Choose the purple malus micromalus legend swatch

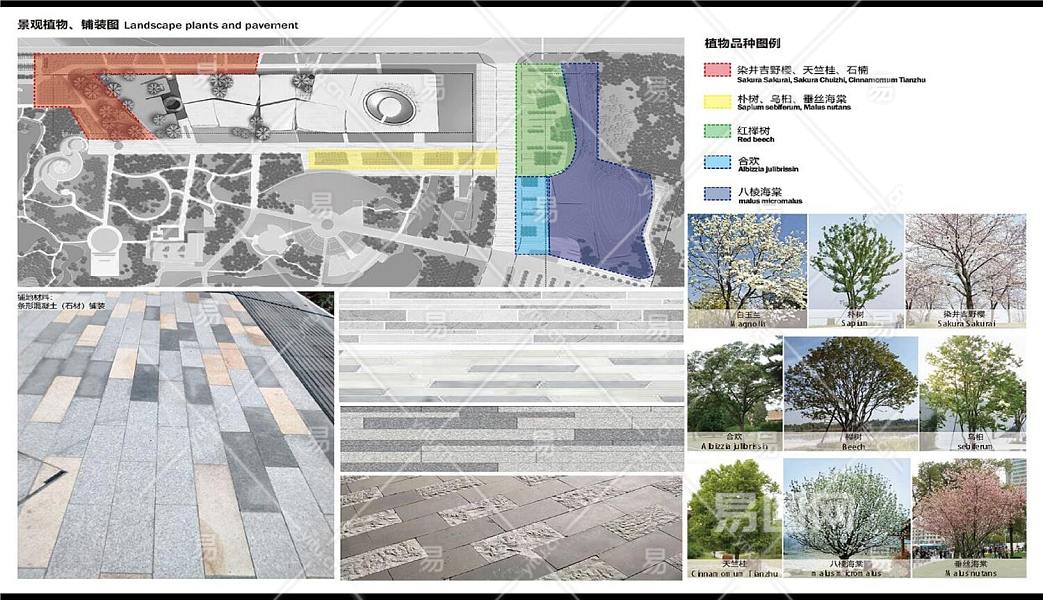tap(718, 194)
